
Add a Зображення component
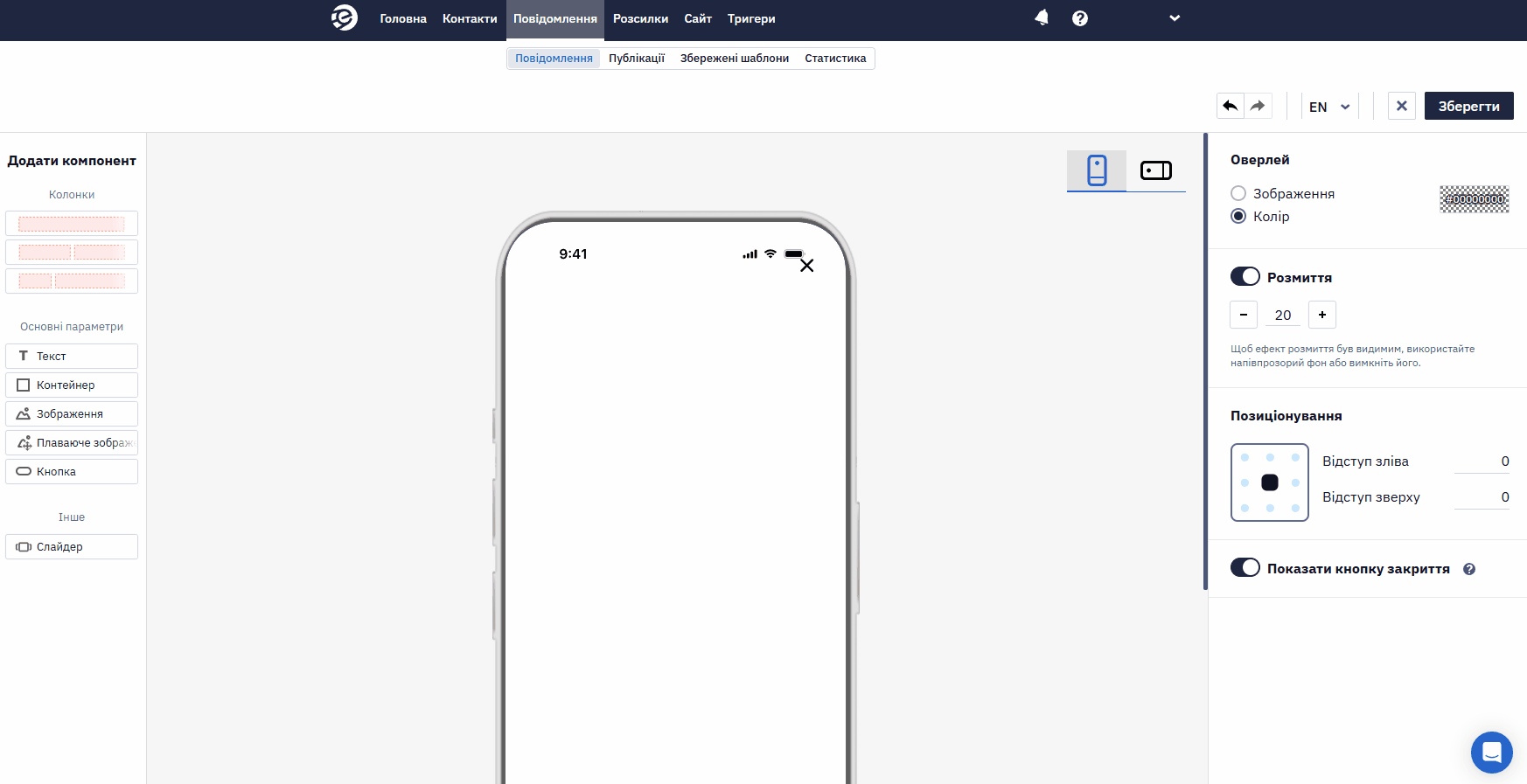pos(72,414)
